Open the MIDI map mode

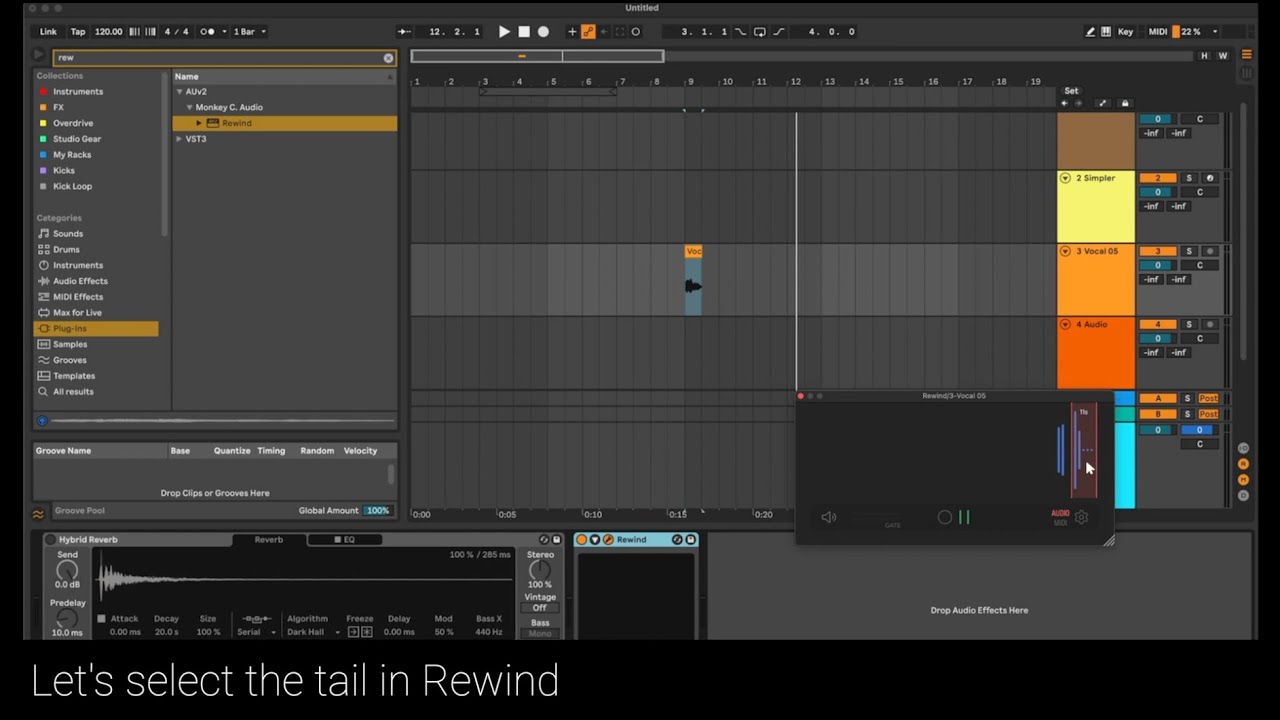[1158, 32]
